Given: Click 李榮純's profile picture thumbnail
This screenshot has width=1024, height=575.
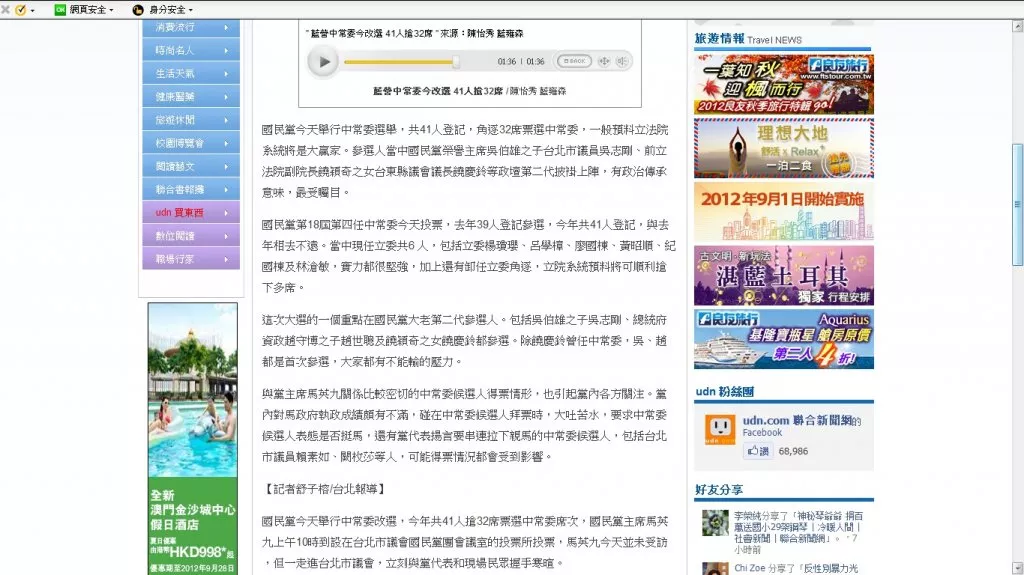Looking at the screenshot, I should [715, 523].
